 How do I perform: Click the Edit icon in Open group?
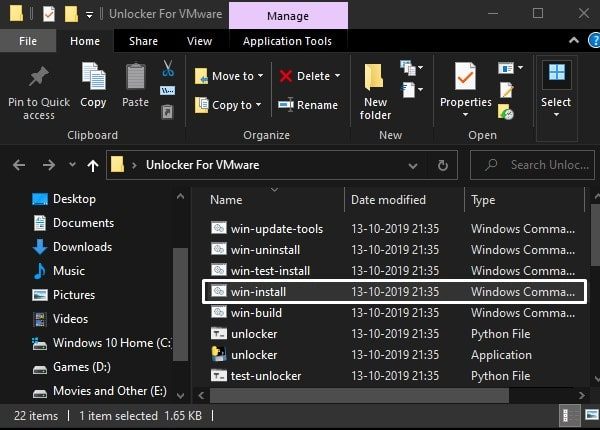point(506,90)
